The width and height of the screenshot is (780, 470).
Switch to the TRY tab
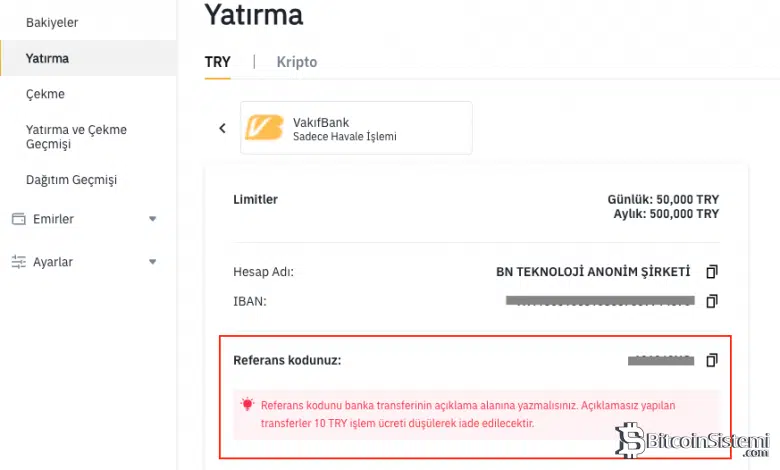[x=218, y=62]
